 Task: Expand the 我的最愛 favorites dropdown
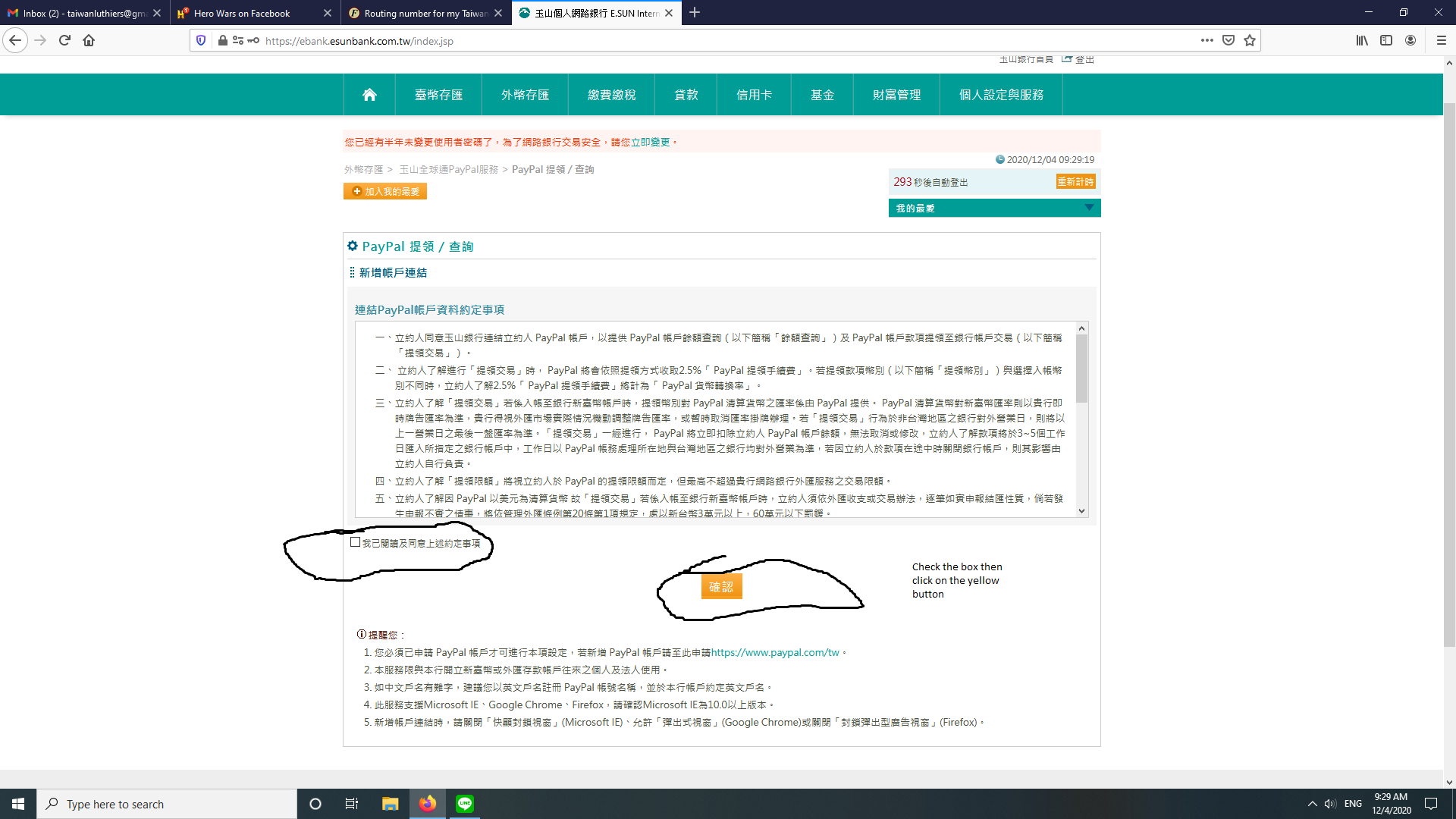1090,207
